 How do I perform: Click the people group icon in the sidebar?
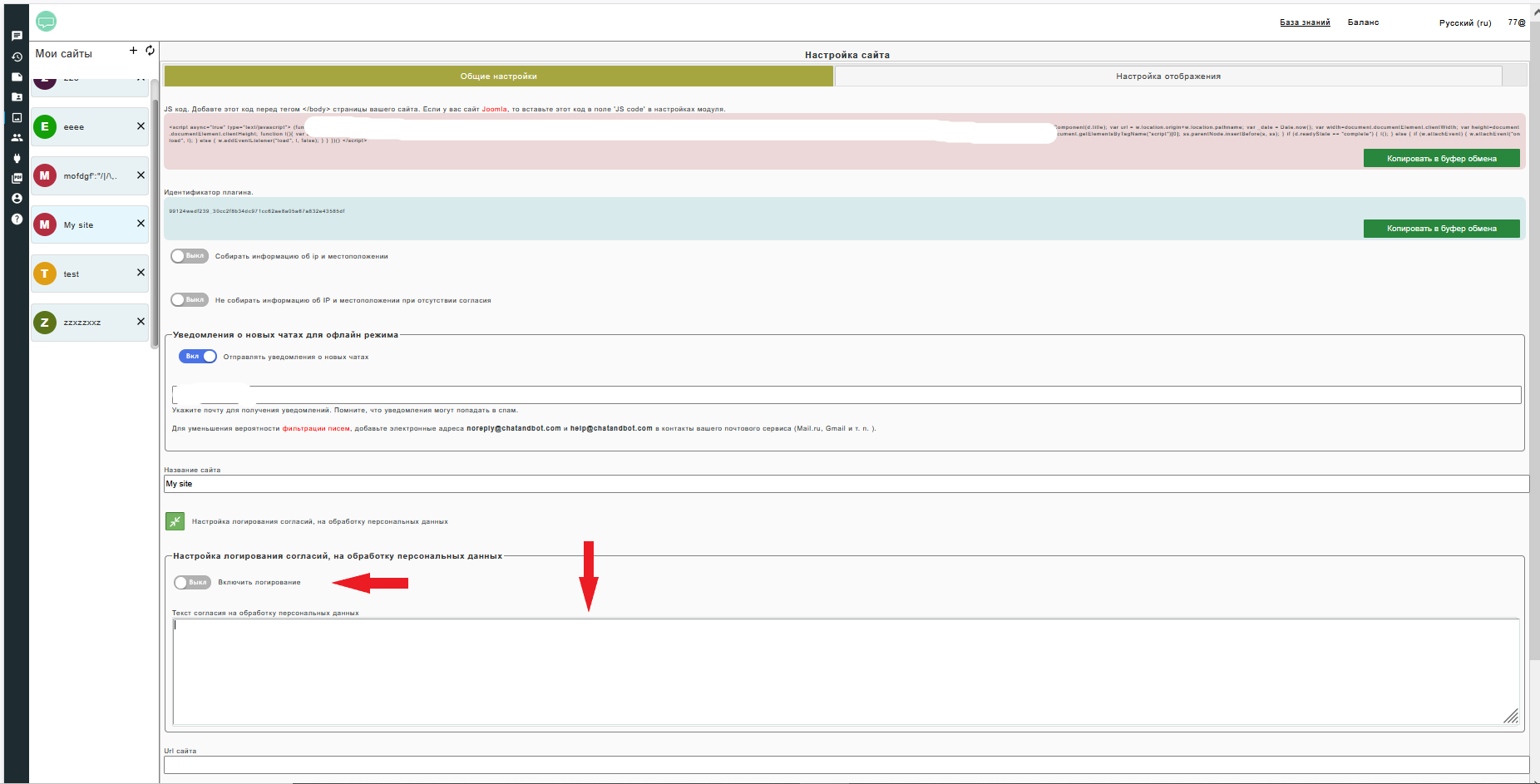[x=17, y=138]
